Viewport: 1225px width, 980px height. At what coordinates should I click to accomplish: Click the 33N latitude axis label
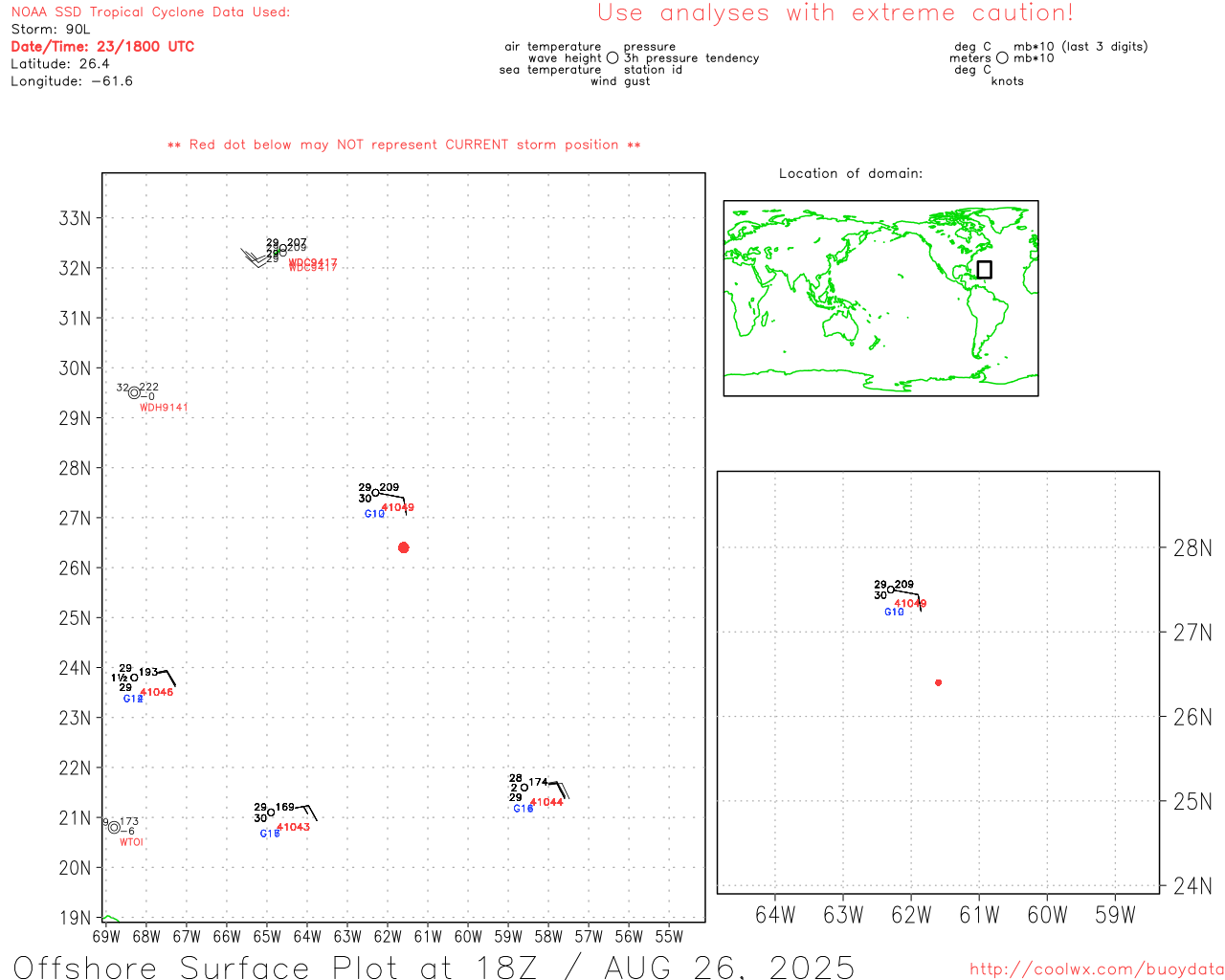click(75, 218)
